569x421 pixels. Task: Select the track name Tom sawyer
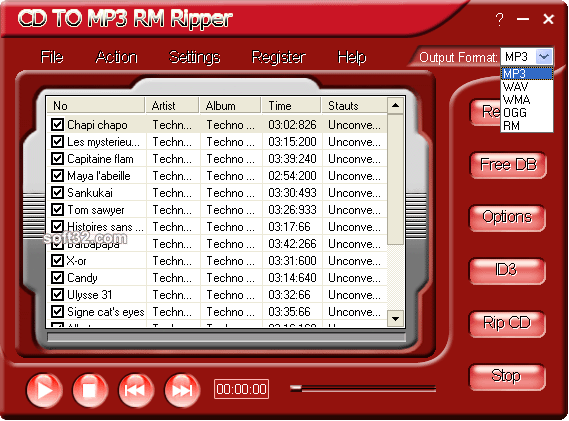96,210
